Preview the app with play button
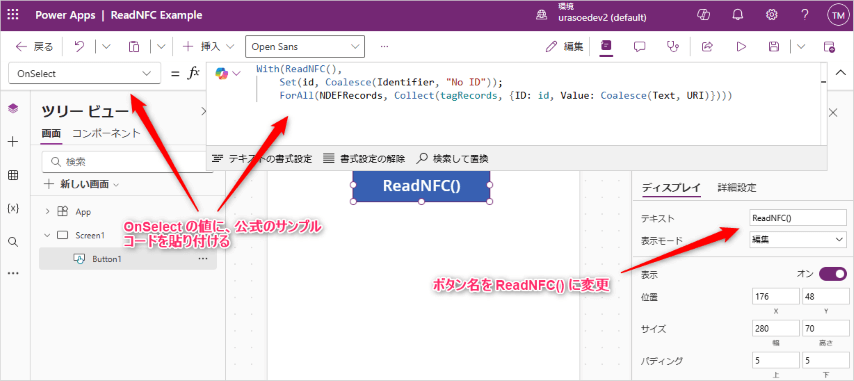Viewport: 854px width, 381px height. point(741,47)
